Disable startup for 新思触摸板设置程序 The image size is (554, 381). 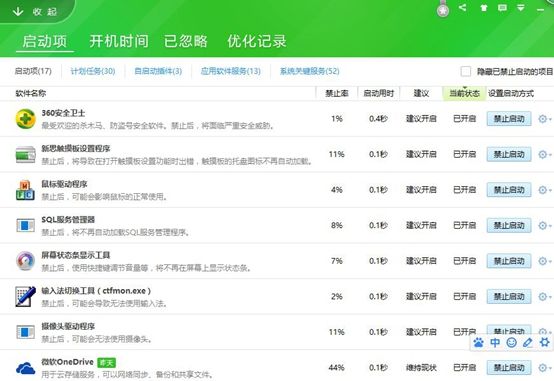pos(509,154)
